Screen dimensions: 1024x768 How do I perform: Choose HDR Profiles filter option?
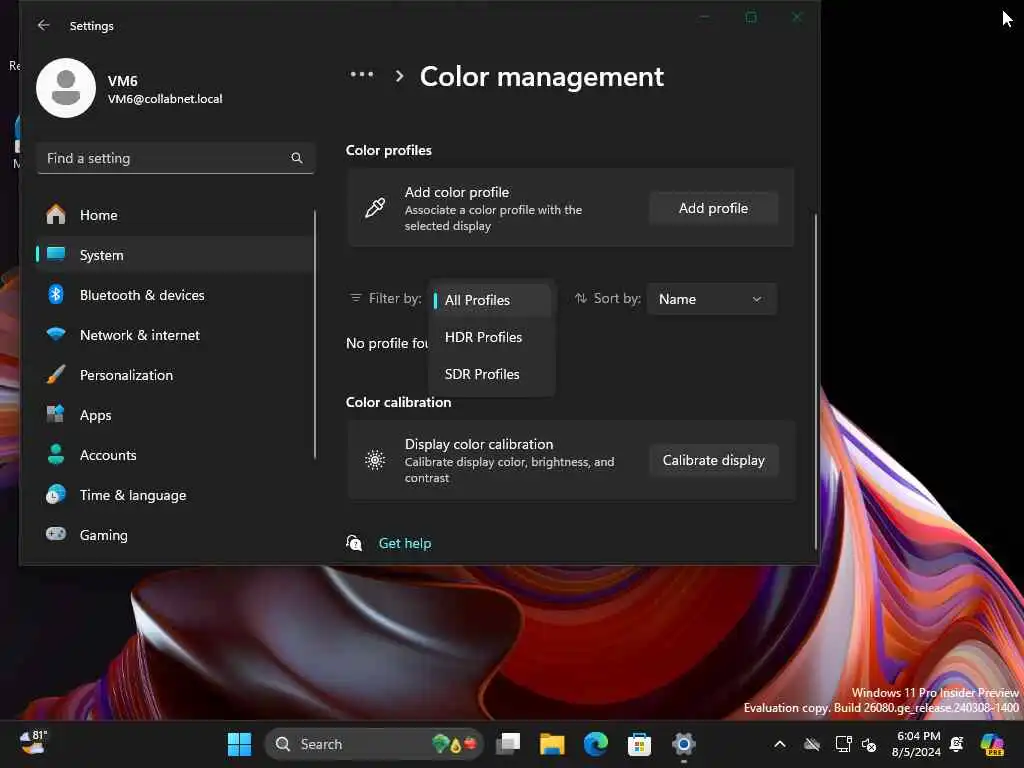tap(491, 337)
